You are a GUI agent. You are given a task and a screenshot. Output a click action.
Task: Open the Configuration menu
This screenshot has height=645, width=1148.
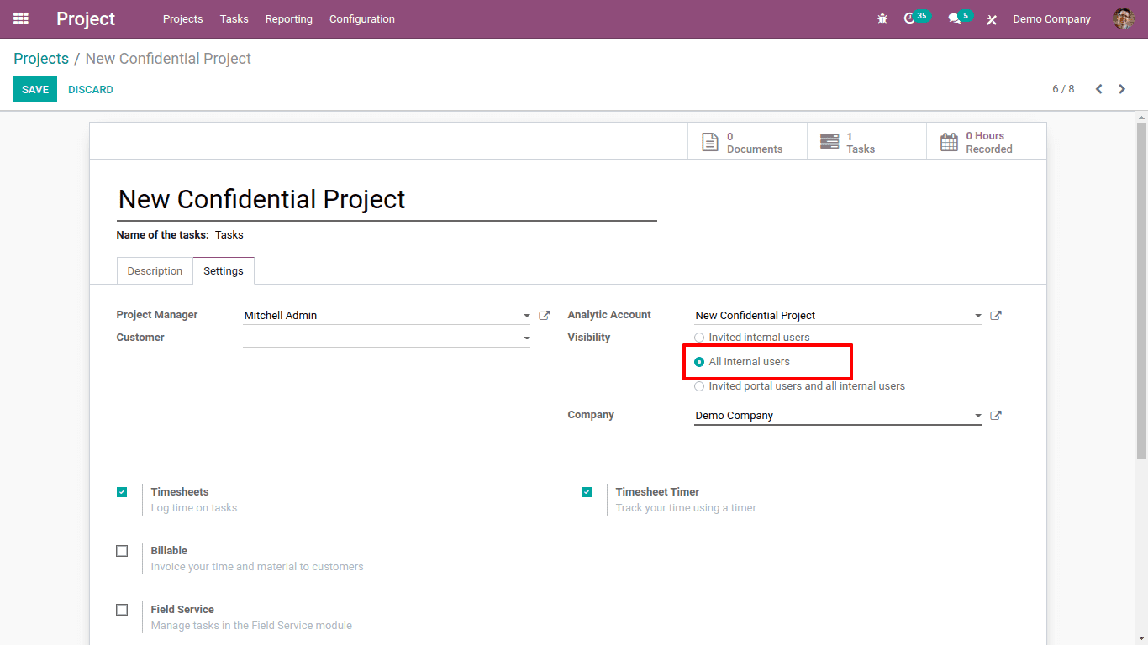click(362, 19)
